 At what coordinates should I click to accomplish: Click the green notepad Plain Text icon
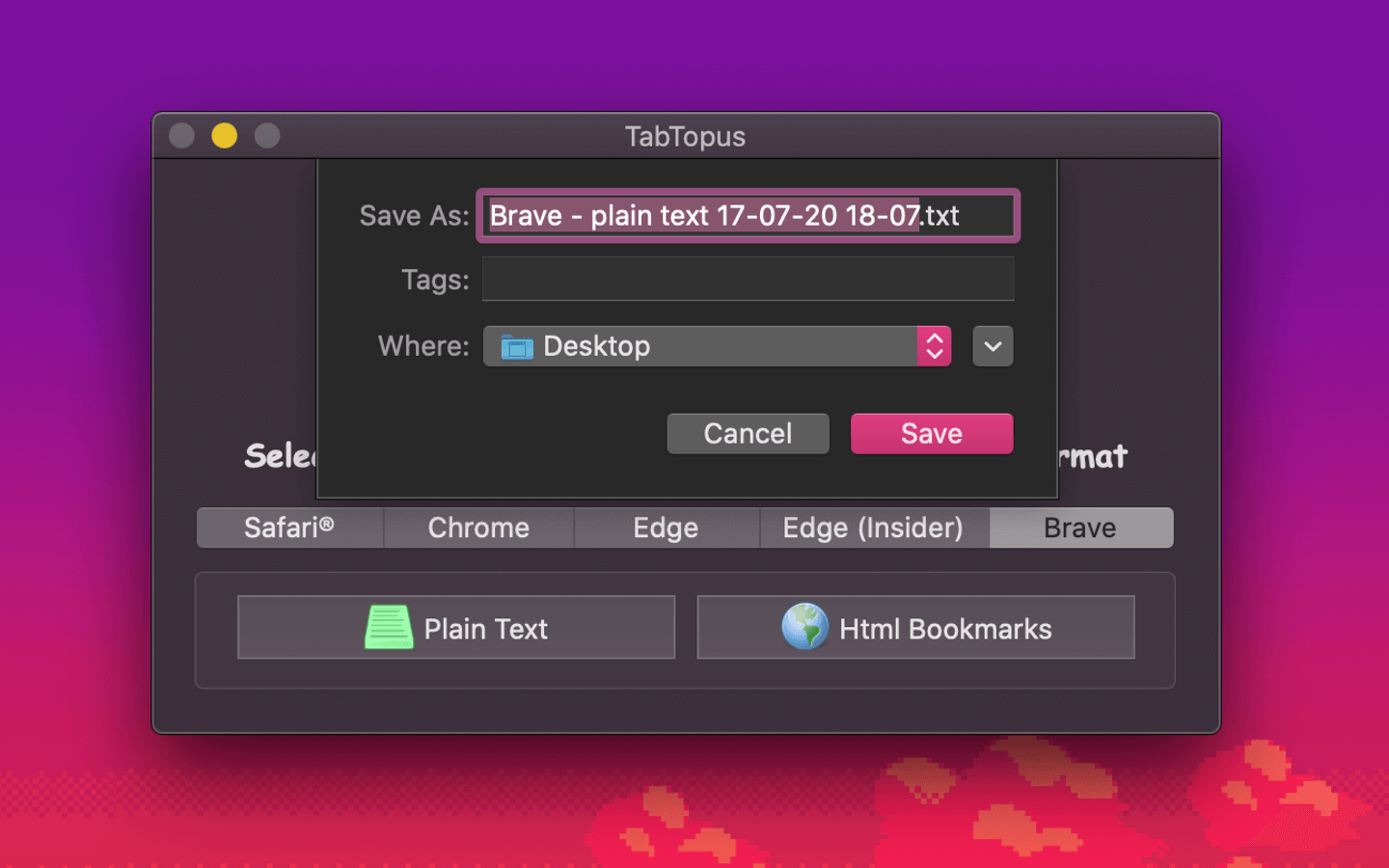(389, 628)
